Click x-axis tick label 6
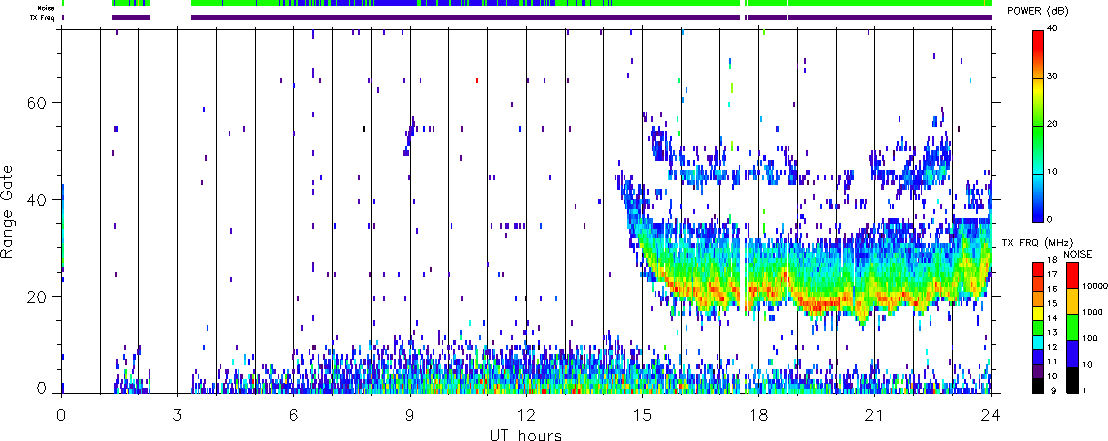Screen dimensions: 1108x441 pyautogui.click(x=293, y=414)
